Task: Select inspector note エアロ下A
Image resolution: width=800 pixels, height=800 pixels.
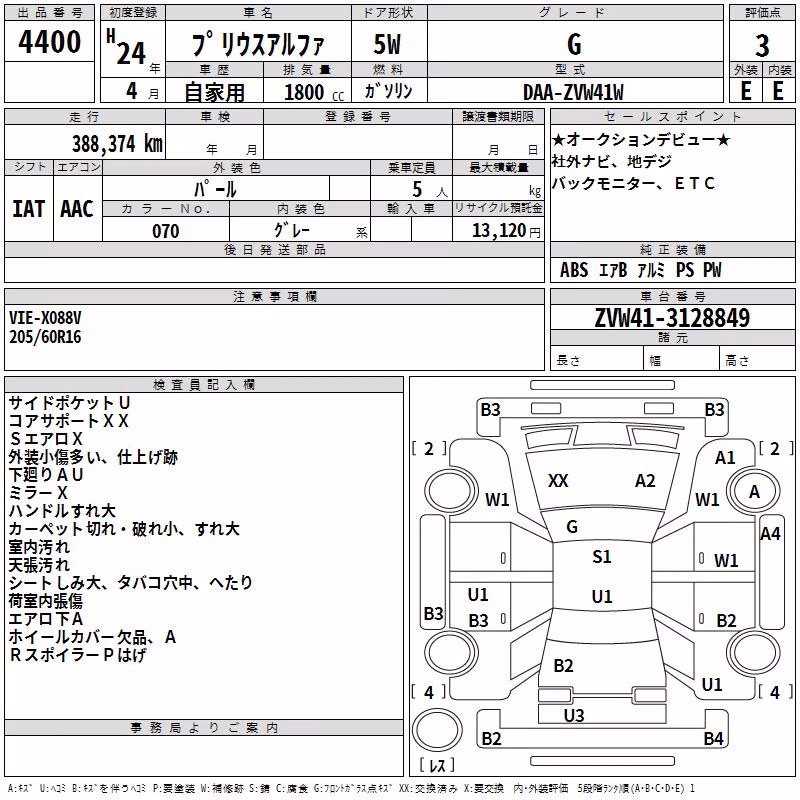Action: 45,619
